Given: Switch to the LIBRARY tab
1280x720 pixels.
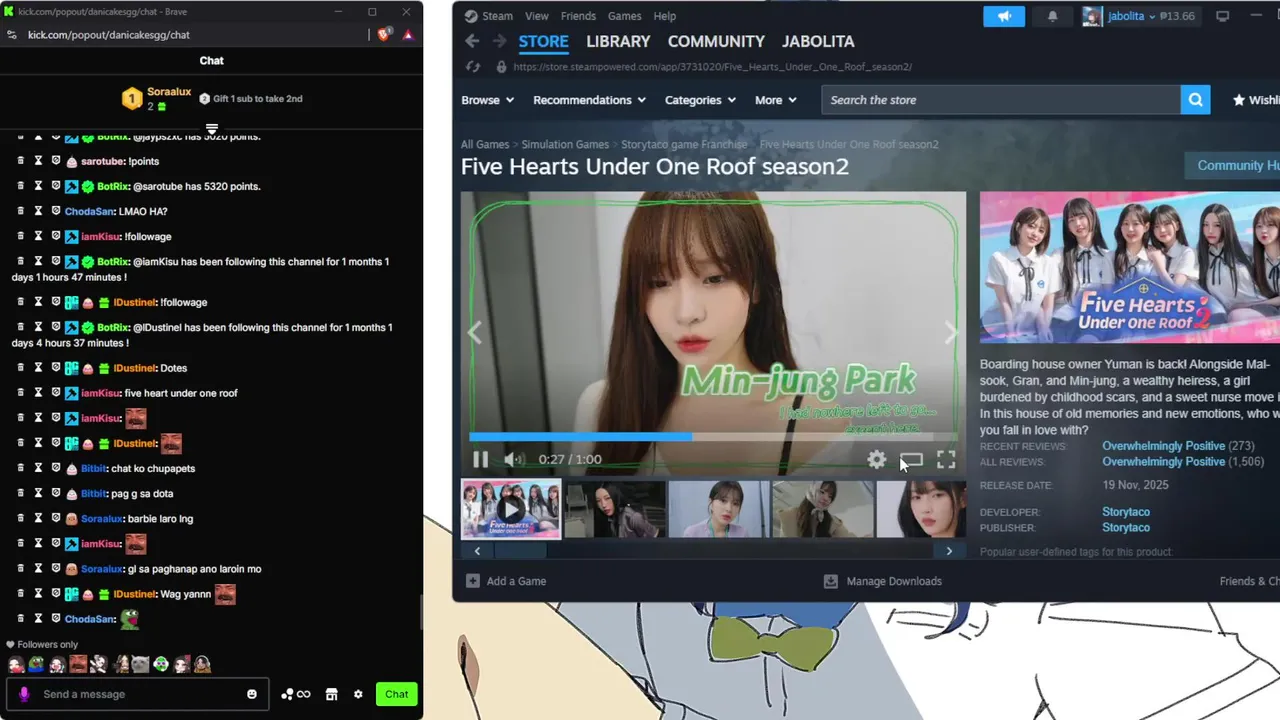Looking at the screenshot, I should pyautogui.click(x=618, y=41).
